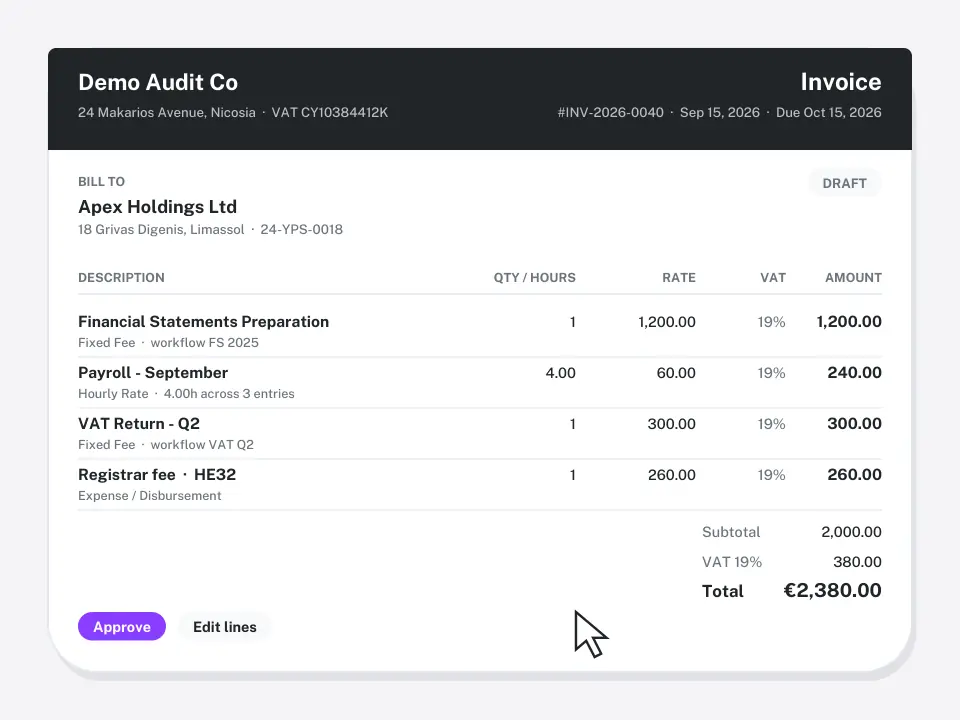Click the 1,200.00 rate for Financial Statements

pos(667,322)
